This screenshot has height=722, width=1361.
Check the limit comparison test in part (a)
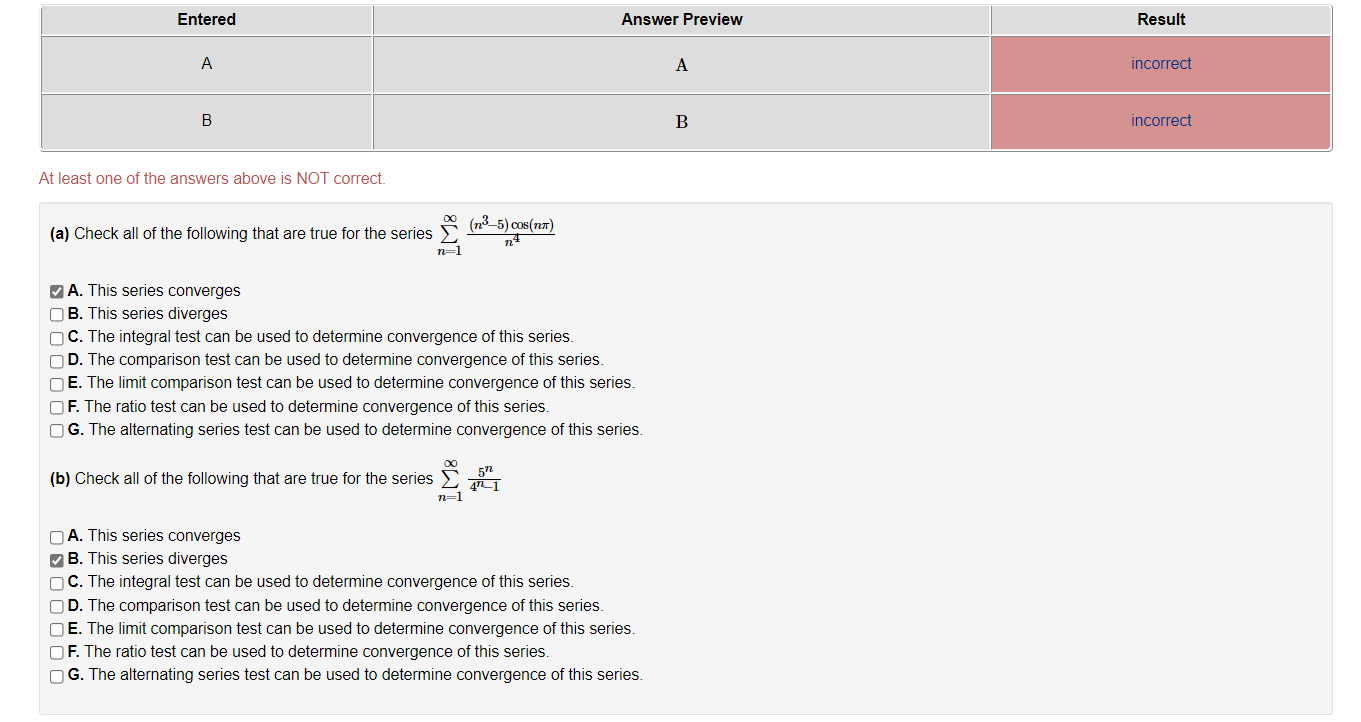(56, 383)
